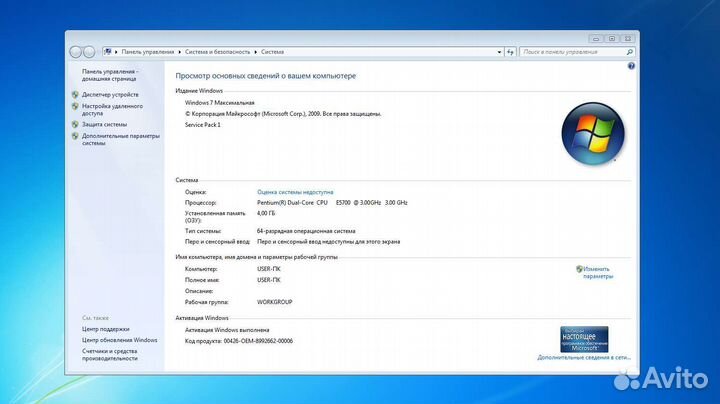Expand arrow after Панель управления breadcrumb
Image resolution: width=720 pixels, height=404 pixels.
(x=180, y=52)
